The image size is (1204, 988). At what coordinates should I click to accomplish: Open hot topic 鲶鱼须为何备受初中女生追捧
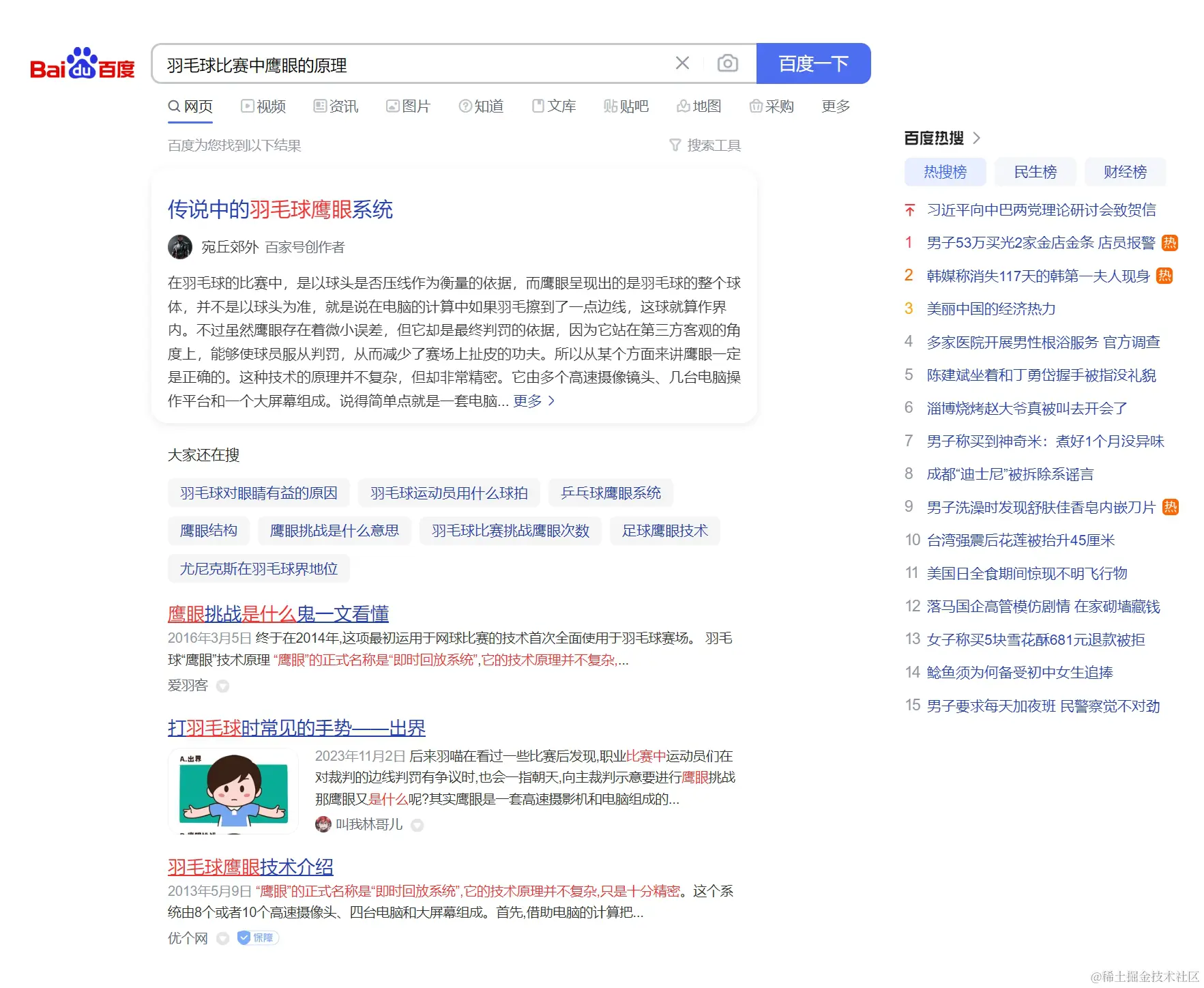click(x=1021, y=673)
